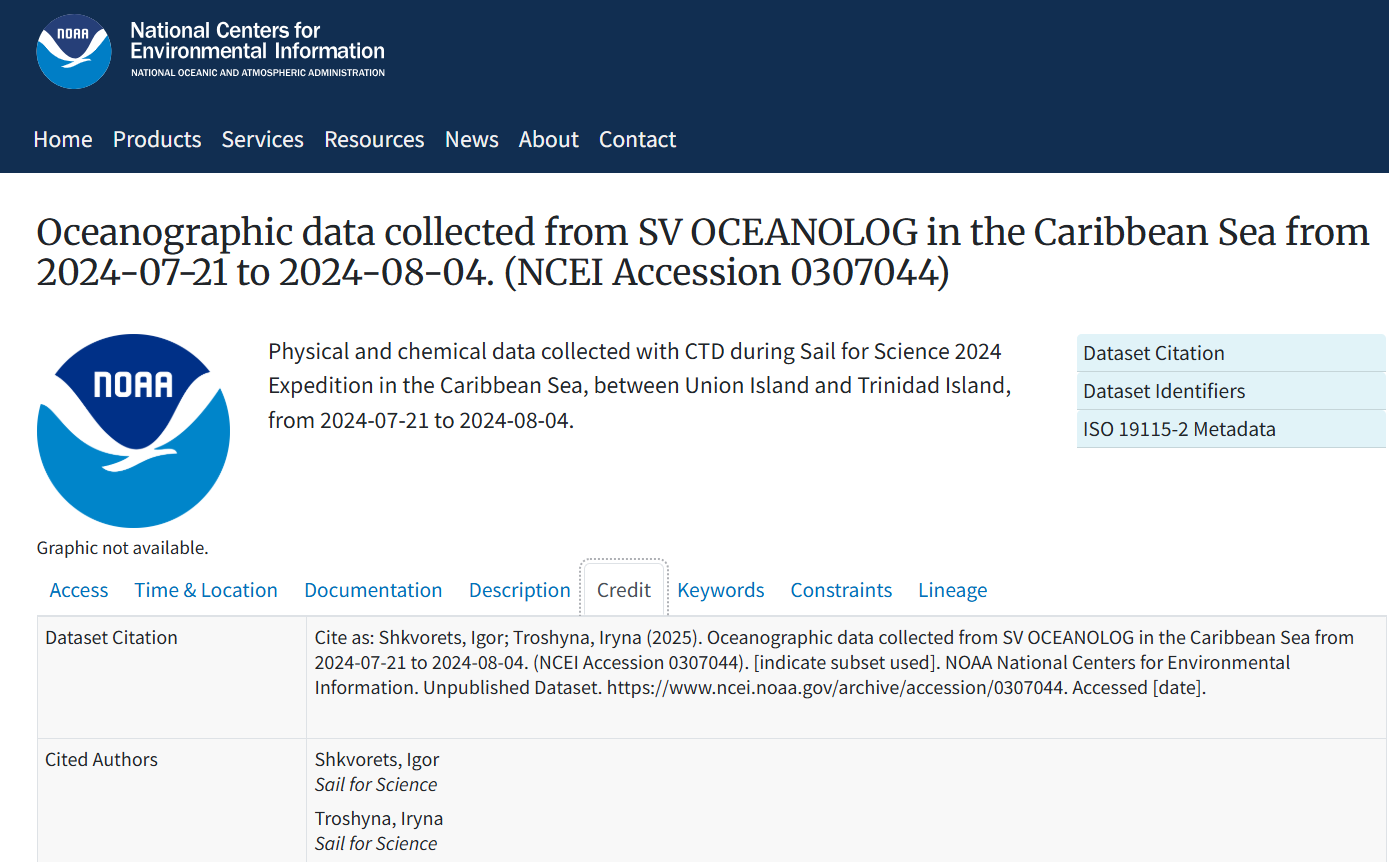Screen dimensions: 1389x862
Task: Switch to the Constraints tab
Action: 841,590
